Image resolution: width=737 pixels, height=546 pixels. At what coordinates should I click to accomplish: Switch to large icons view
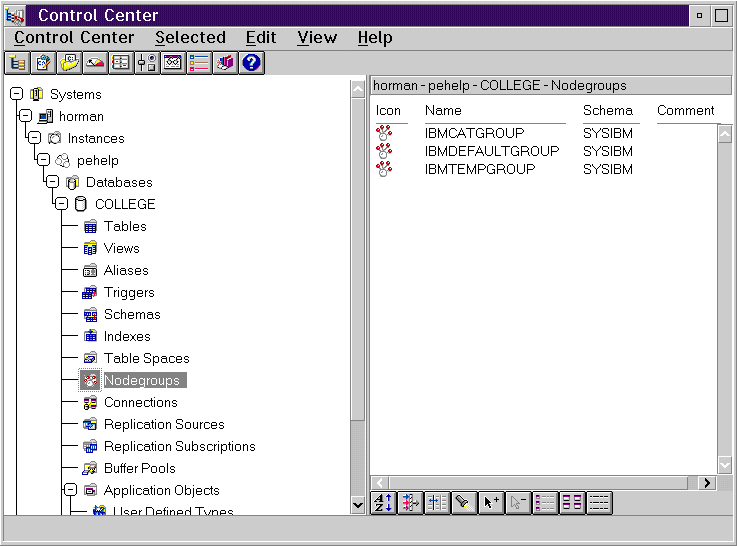[572, 503]
